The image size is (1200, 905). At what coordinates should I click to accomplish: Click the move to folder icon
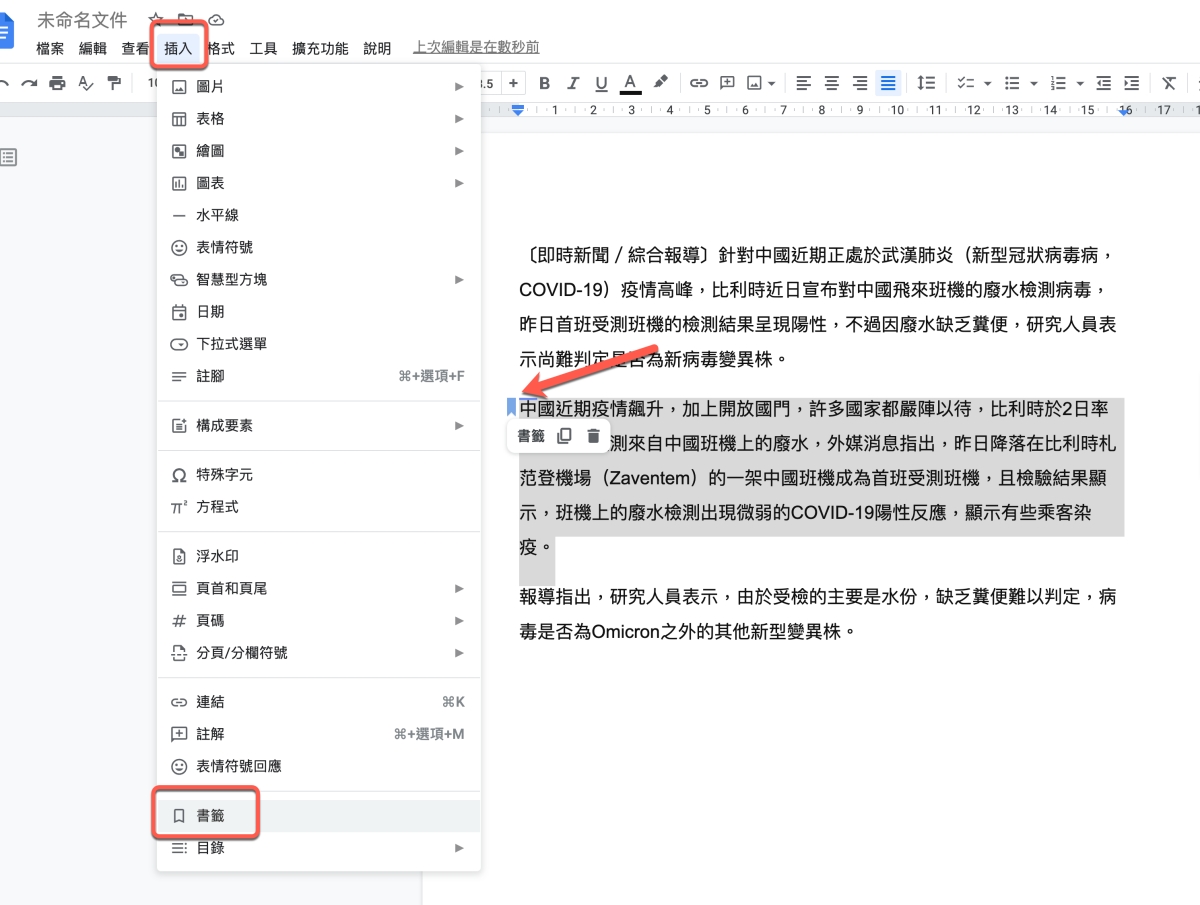click(186, 20)
